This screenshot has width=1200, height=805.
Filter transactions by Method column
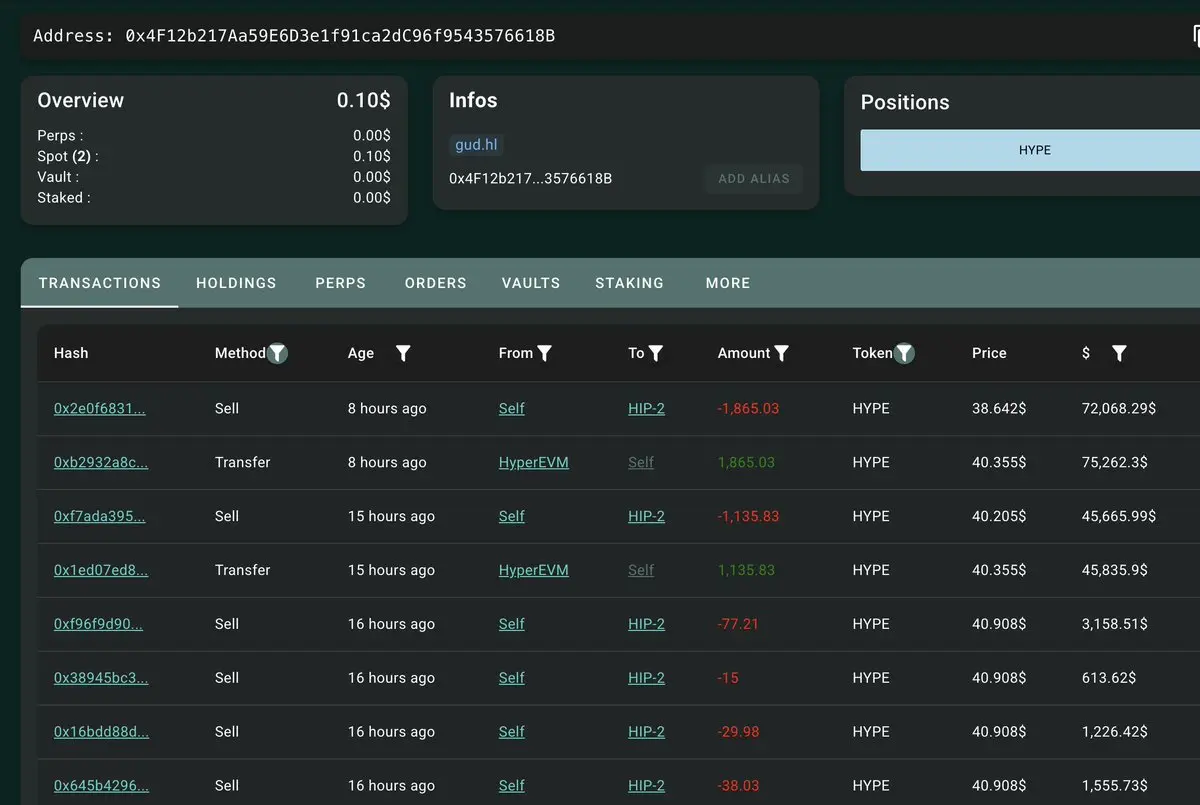(278, 353)
